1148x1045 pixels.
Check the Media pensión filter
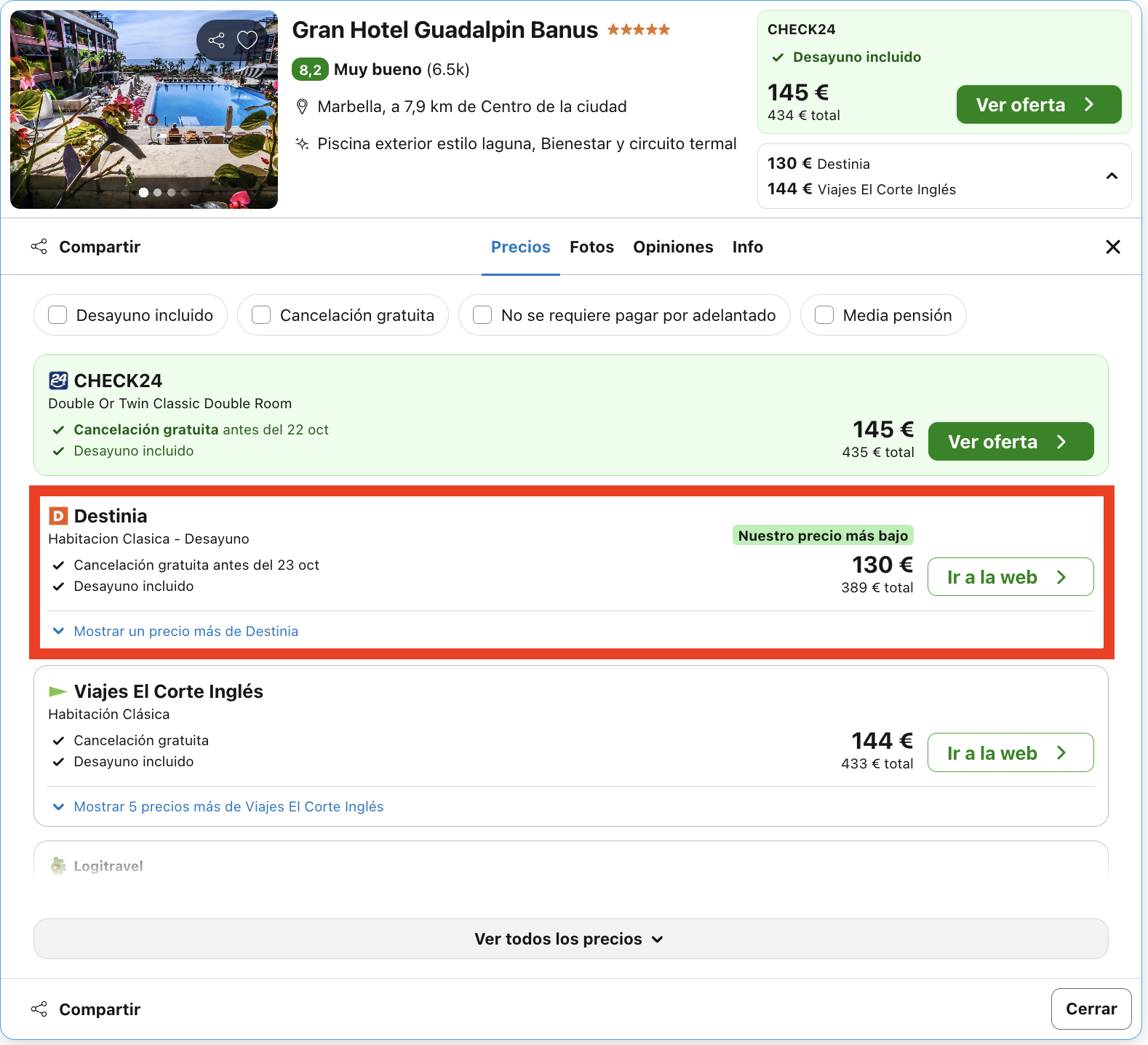click(x=824, y=315)
